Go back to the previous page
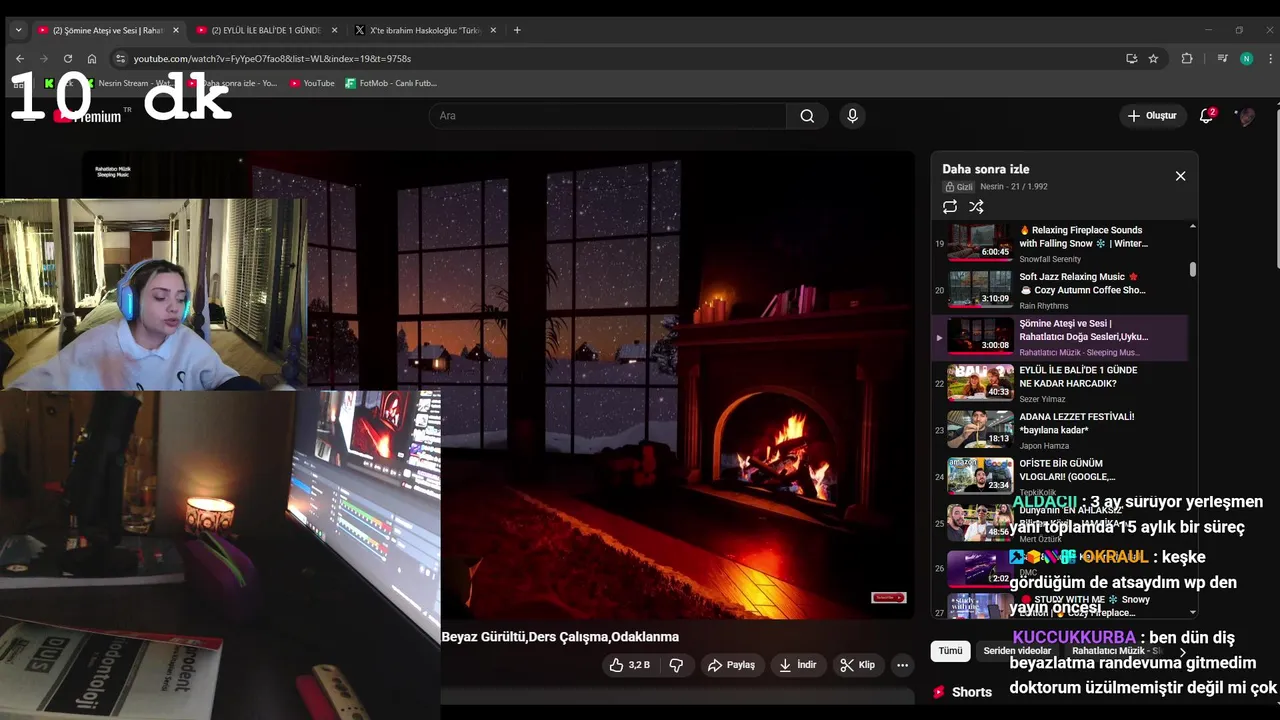 (x=19, y=59)
